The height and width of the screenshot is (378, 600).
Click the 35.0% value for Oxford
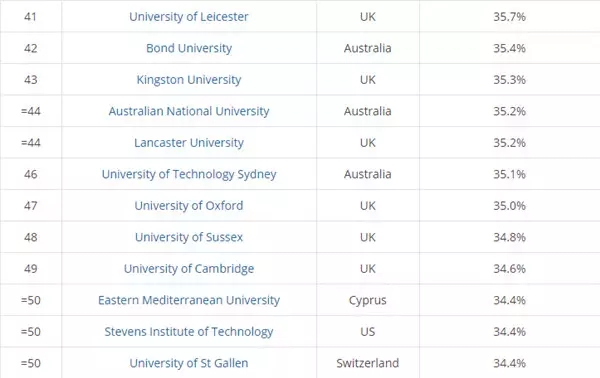pyautogui.click(x=509, y=205)
